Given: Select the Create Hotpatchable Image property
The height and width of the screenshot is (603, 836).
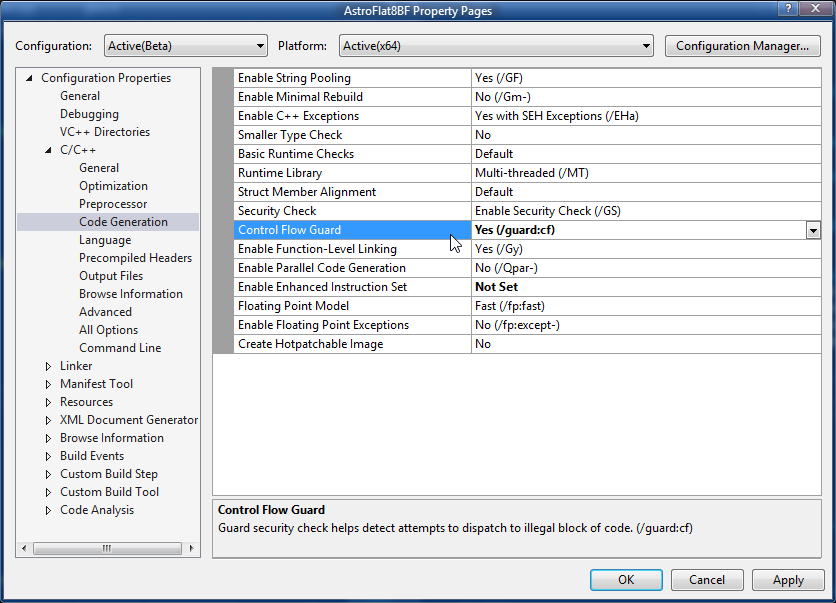Looking at the screenshot, I should click(352, 344).
